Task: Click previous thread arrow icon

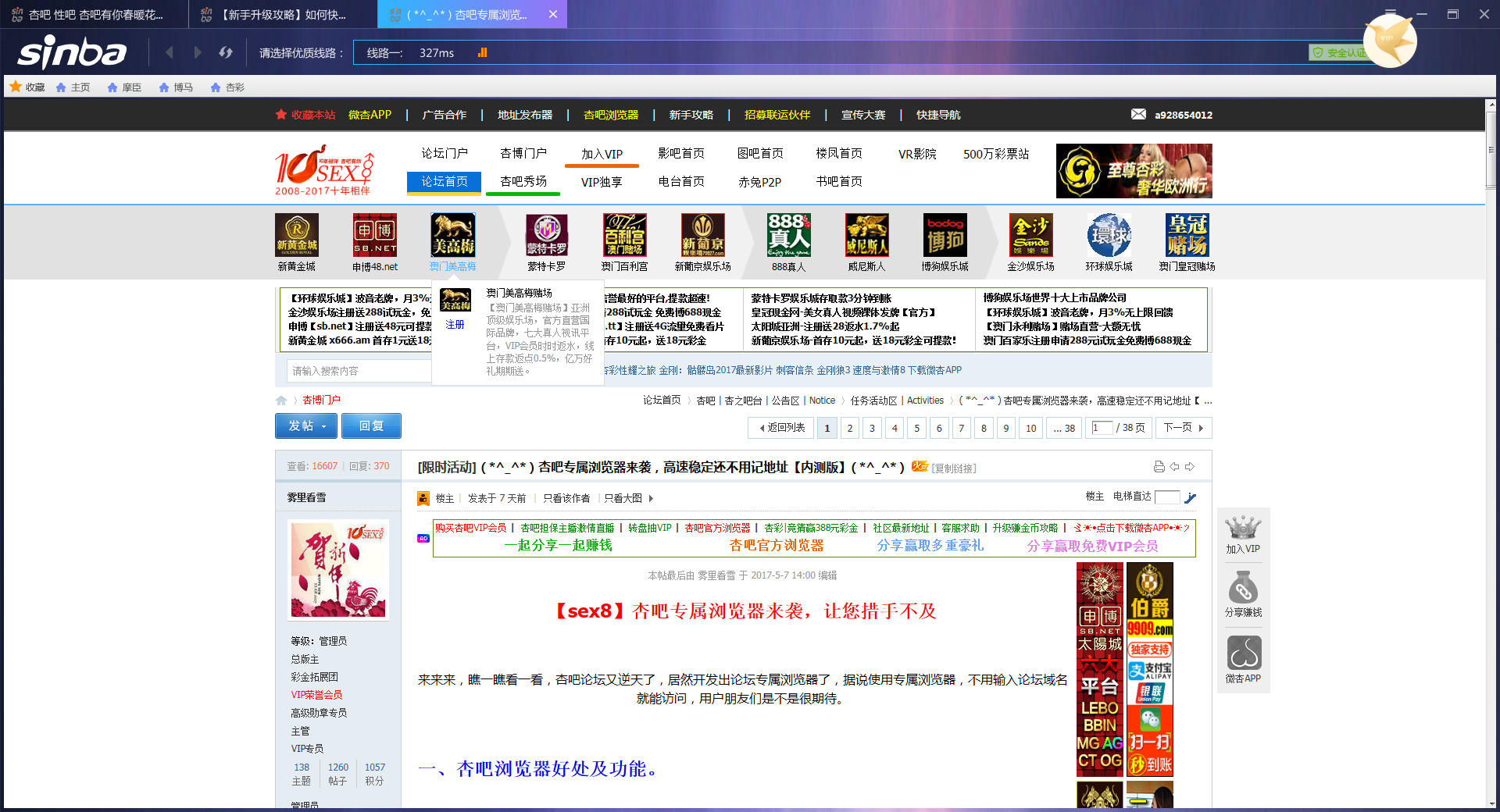Action: 1174,467
